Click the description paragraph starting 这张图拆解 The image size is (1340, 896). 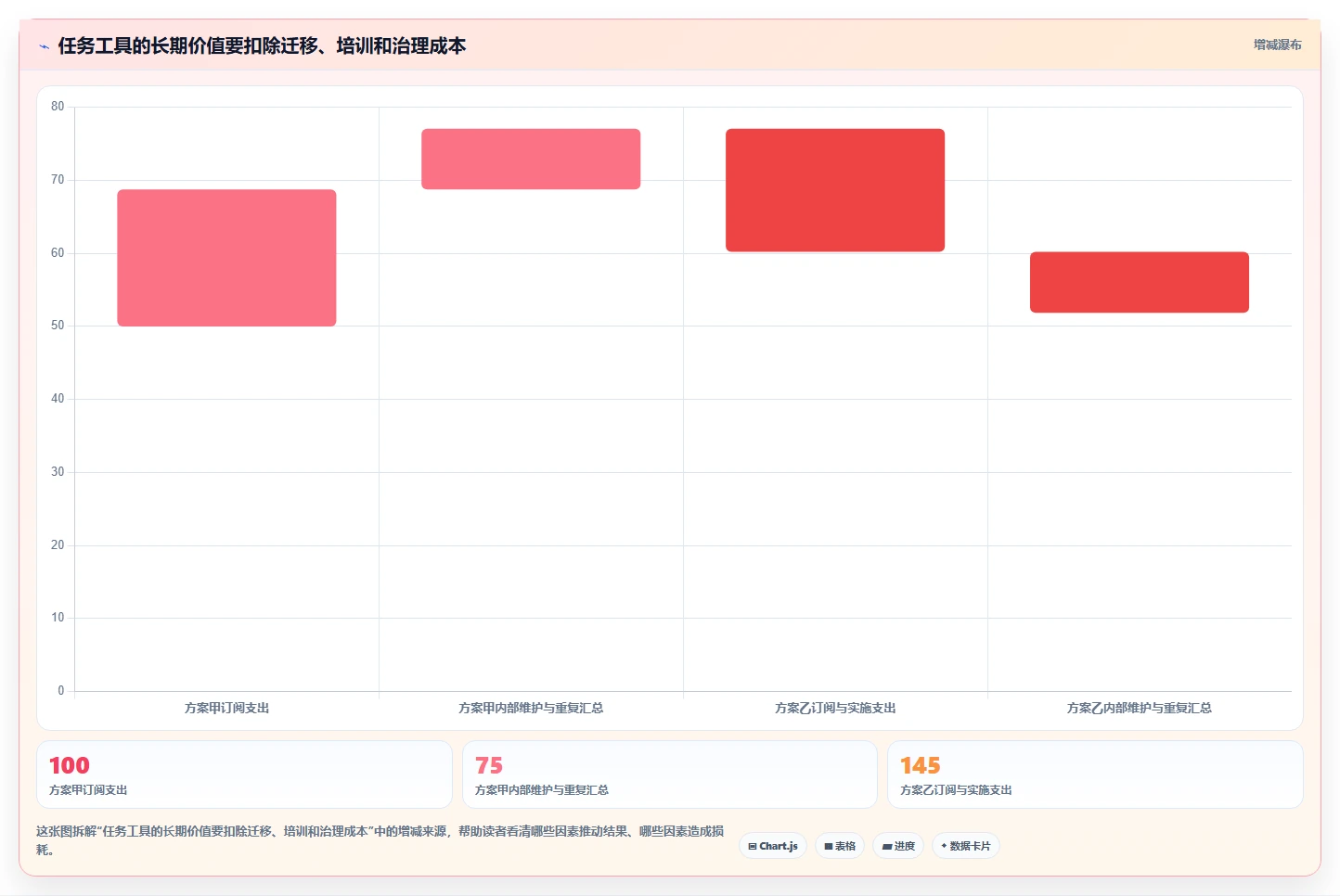coord(380,840)
